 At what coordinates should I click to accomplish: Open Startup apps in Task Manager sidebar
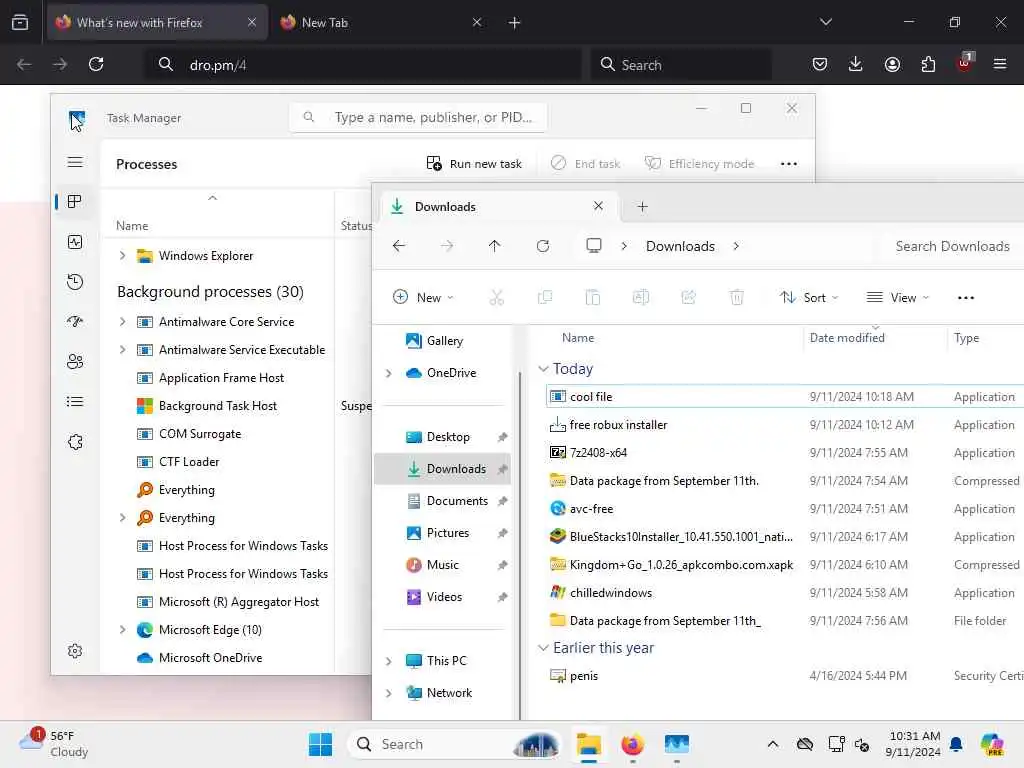[75, 321]
